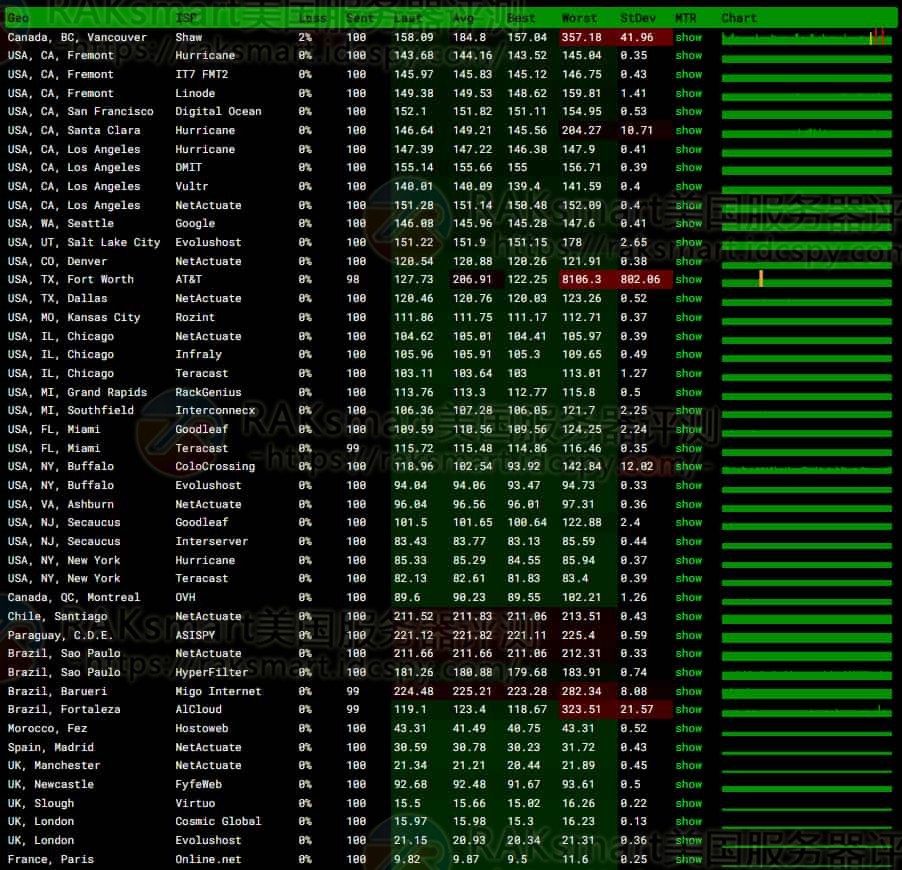
Task: Open show link for Google Seattle row
Action: tap(688, 224)
